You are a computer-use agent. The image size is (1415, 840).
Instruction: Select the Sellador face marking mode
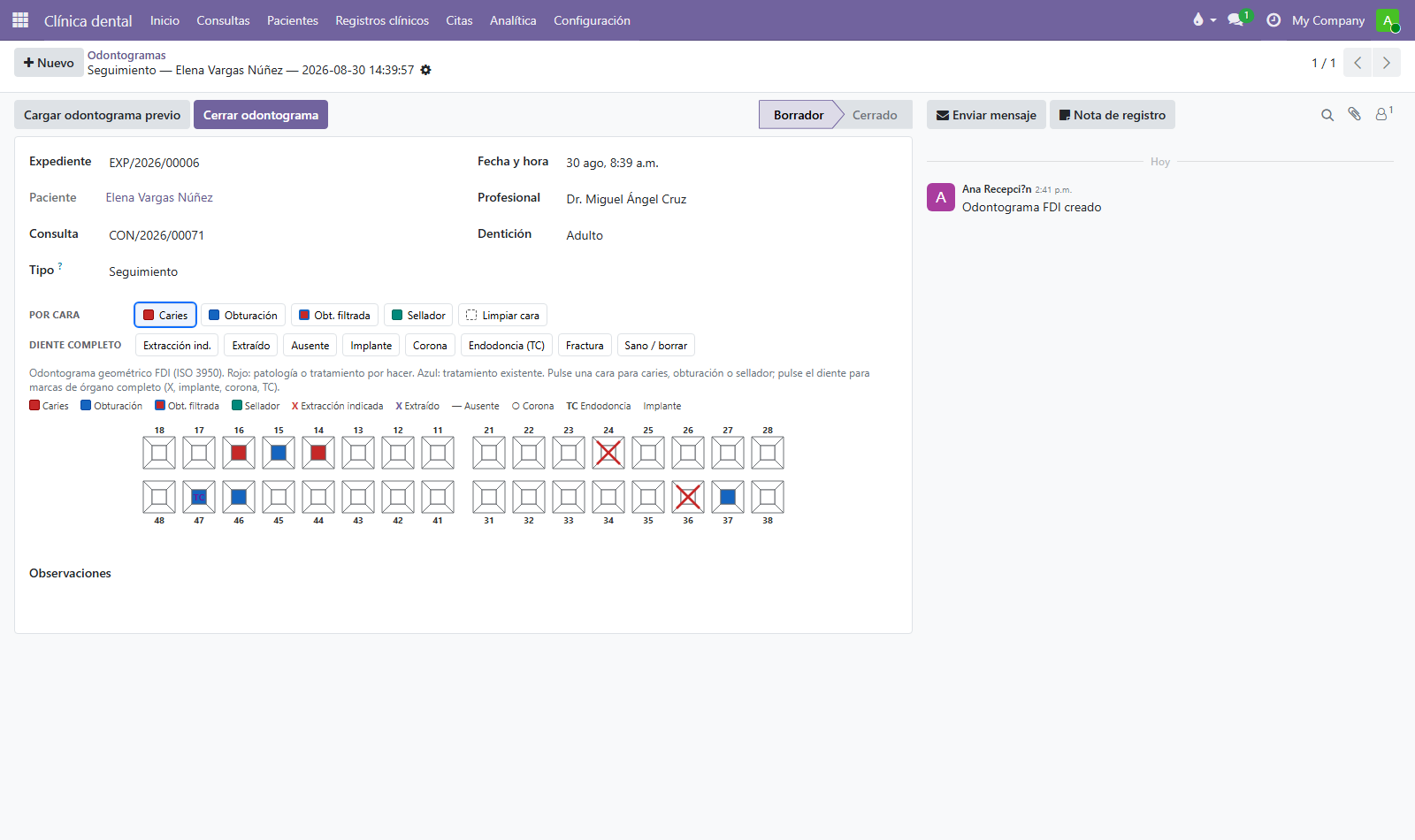pos(418,315)
